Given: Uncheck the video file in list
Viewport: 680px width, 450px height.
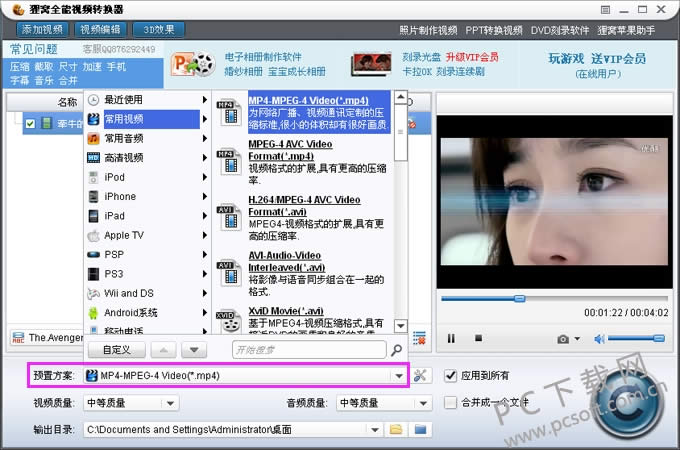Looking at the screenshot, I should pos(30,123).
